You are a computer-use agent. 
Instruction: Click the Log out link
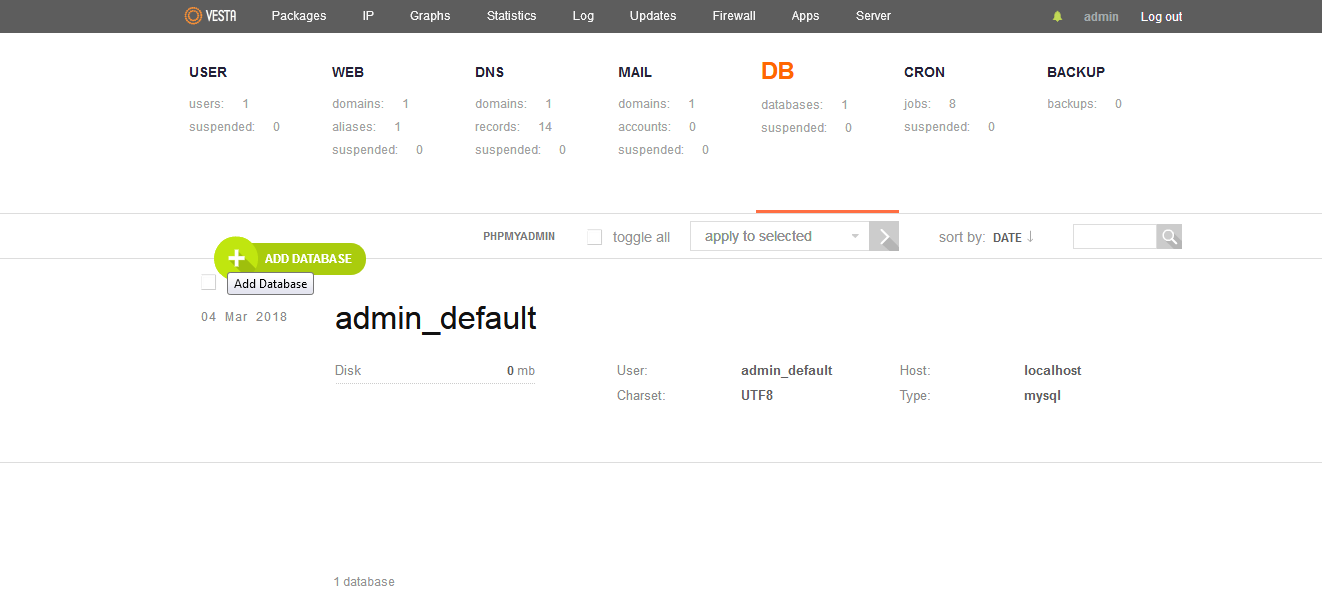click(x=1161, y=17)
